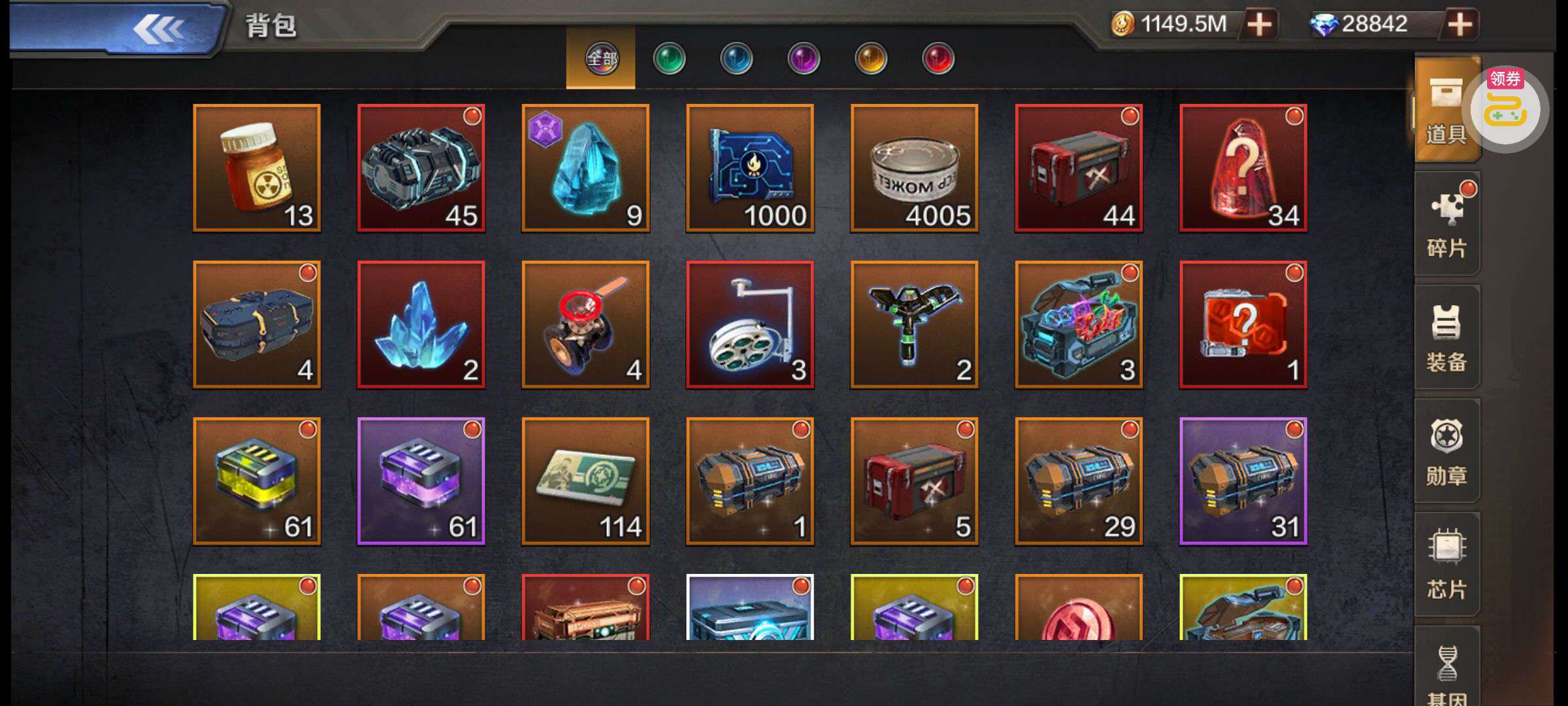Go to the 芯片 chip tab
Screen dimensions: 1568x706
(x=1447, y=564)
